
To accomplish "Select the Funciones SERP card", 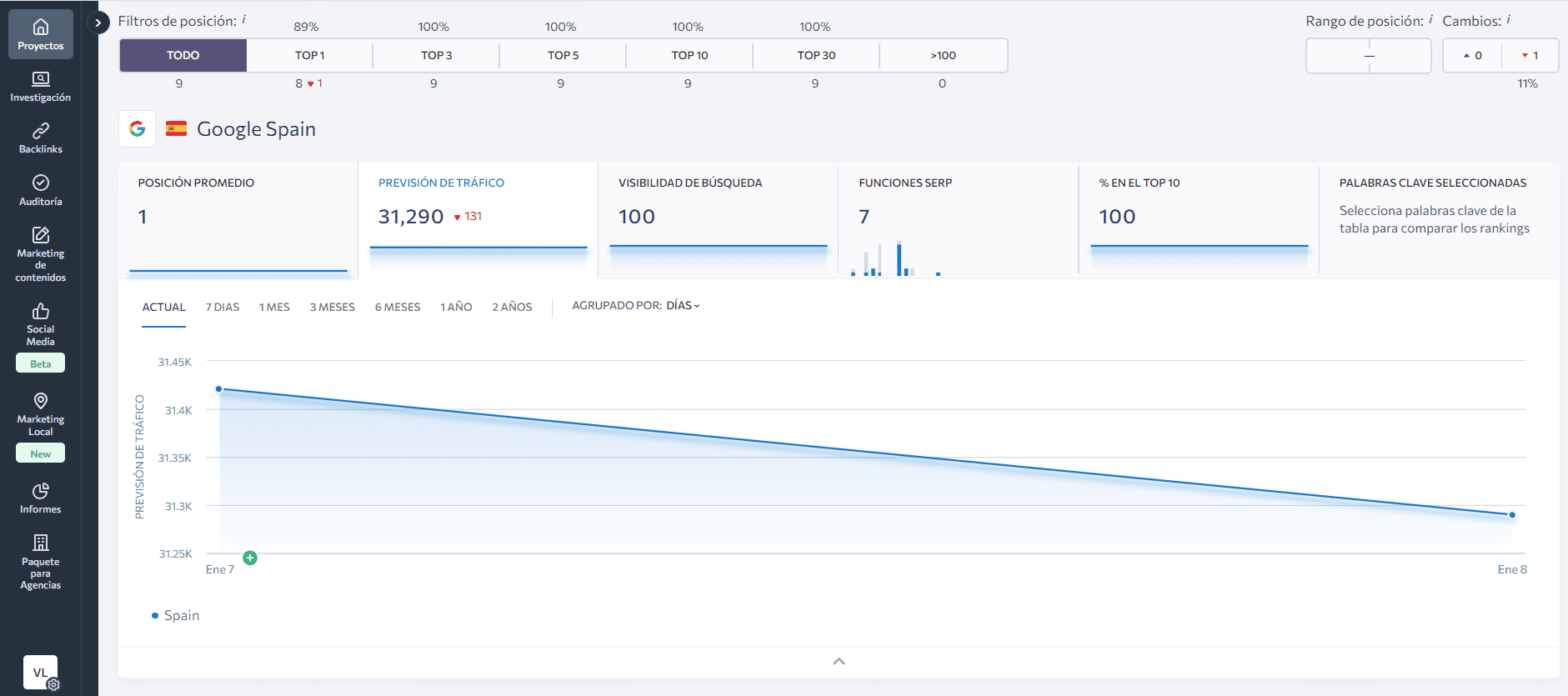I will tap(959, 220).
